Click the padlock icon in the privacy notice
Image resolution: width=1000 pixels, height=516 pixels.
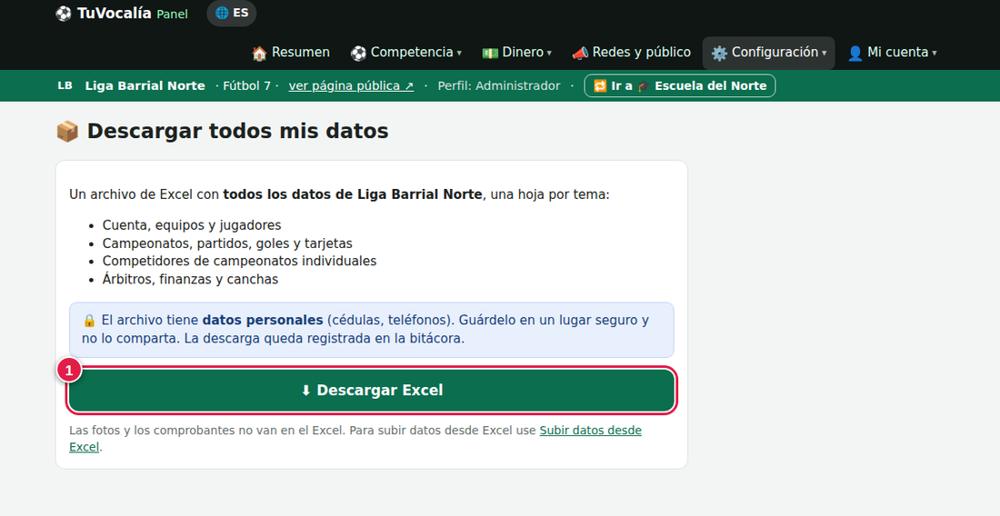[89, 321]
